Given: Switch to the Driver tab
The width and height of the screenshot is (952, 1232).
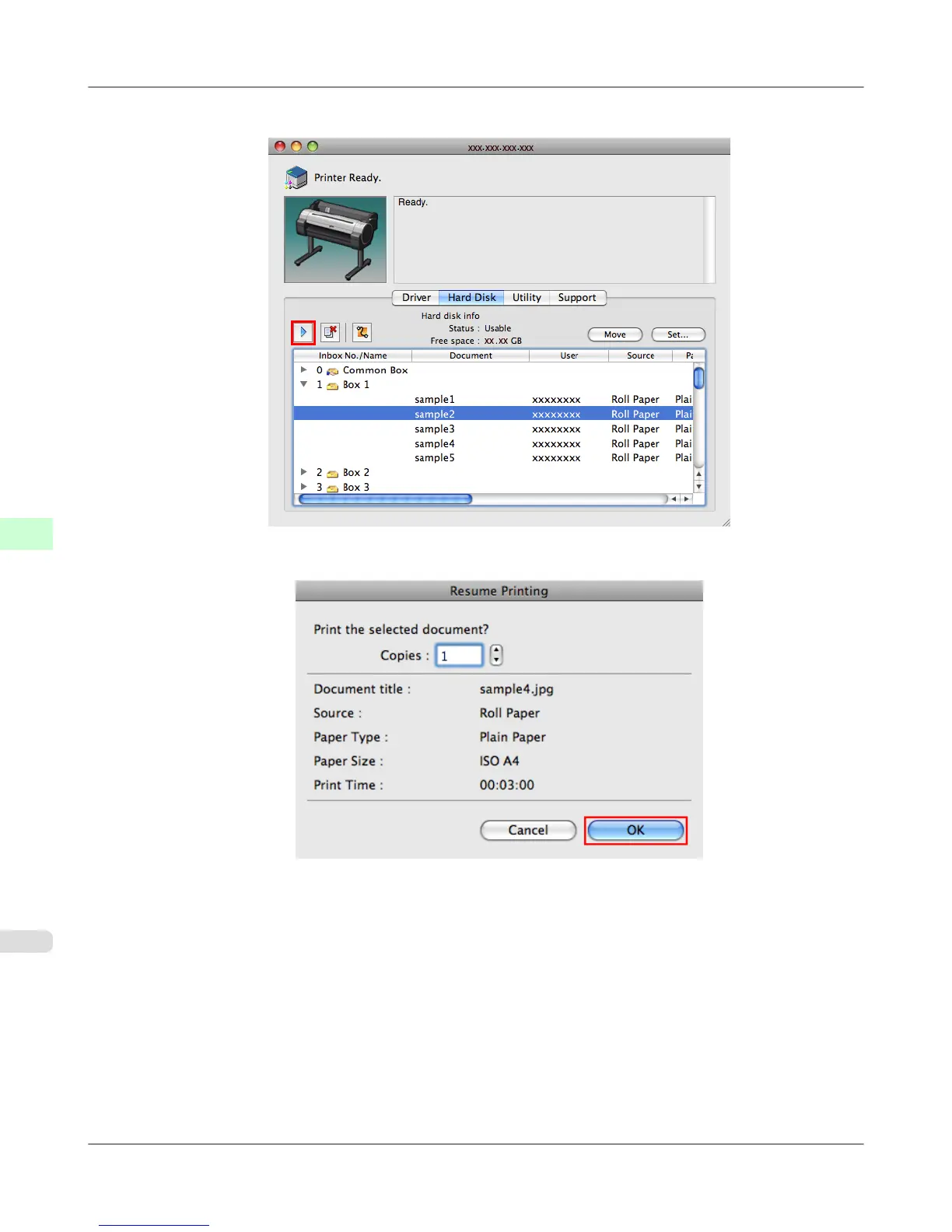Looking at the screenshot, I should [416, 298].
